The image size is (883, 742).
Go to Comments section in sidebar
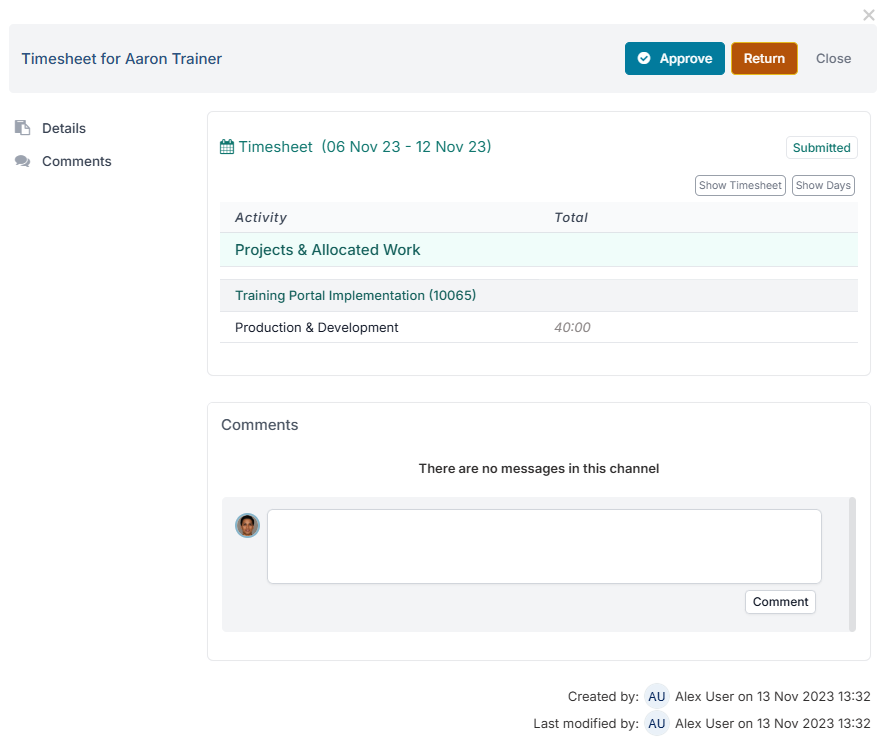(x=76, y=161)
